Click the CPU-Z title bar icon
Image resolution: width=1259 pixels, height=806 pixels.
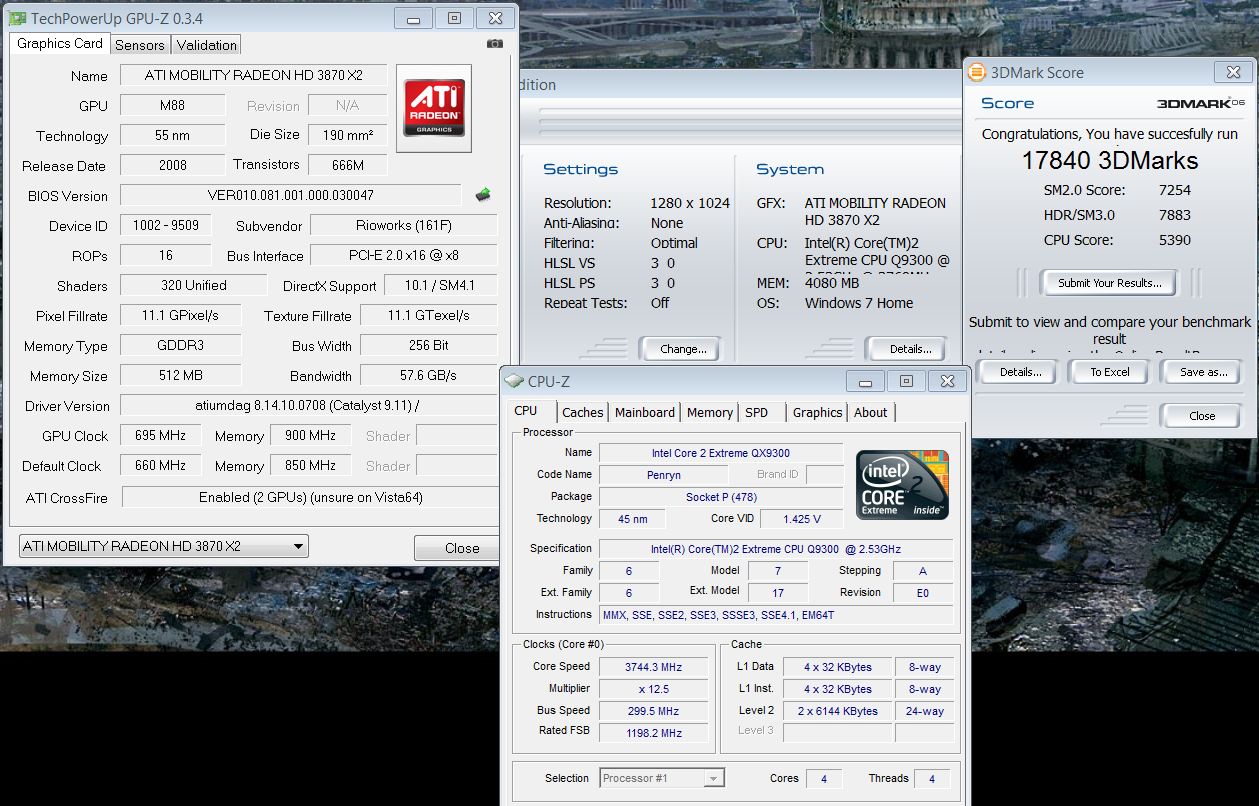pos(514,381)
